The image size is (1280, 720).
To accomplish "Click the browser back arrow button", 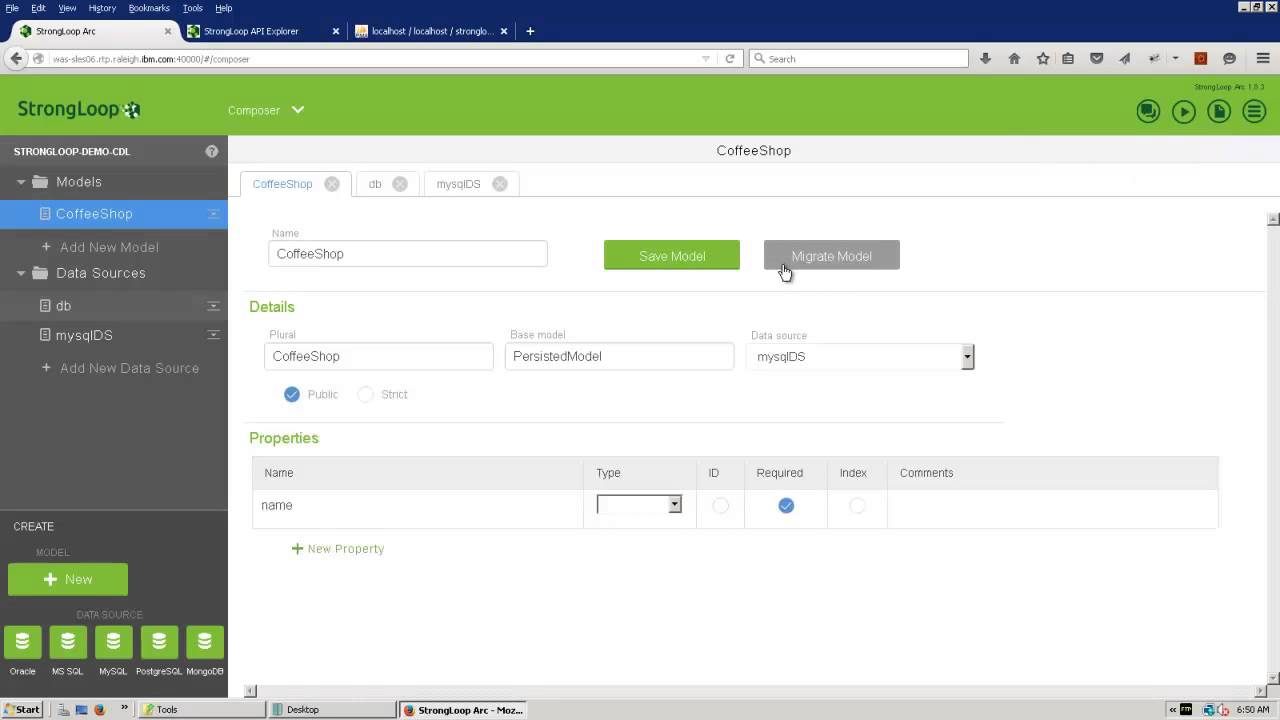I will [x=16, y=59].
